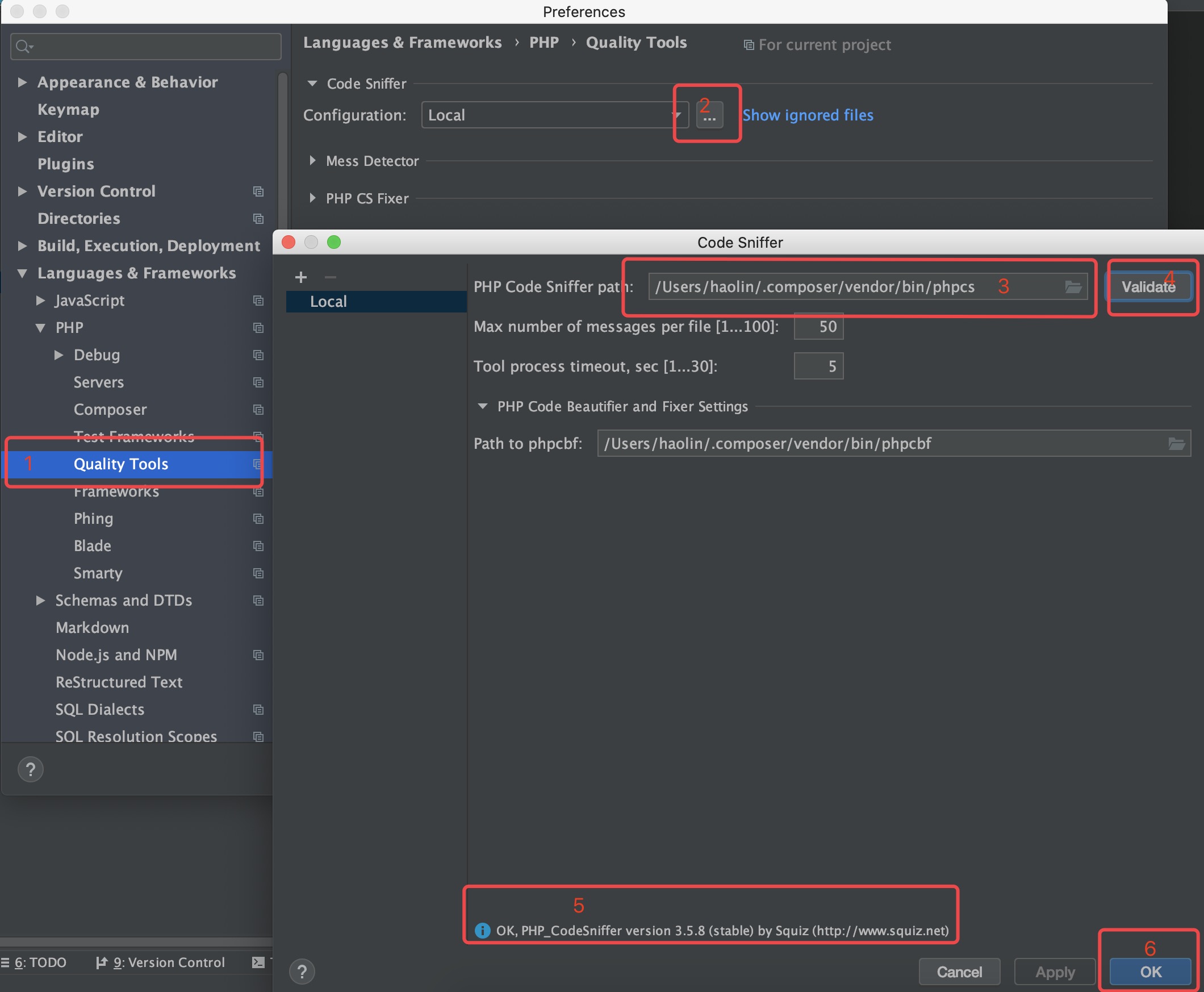Click inside the Max number of messages input field
The image size is (1204, 992).
[818, 326]
